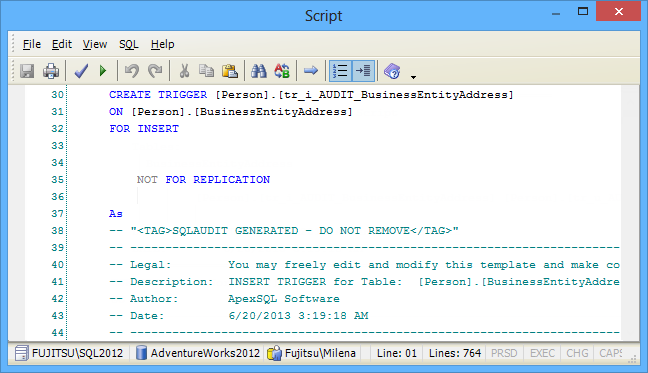648x373 pixels.
Task: Click the Lines: 764 status indicator
Action: click(x=455, y=354)
